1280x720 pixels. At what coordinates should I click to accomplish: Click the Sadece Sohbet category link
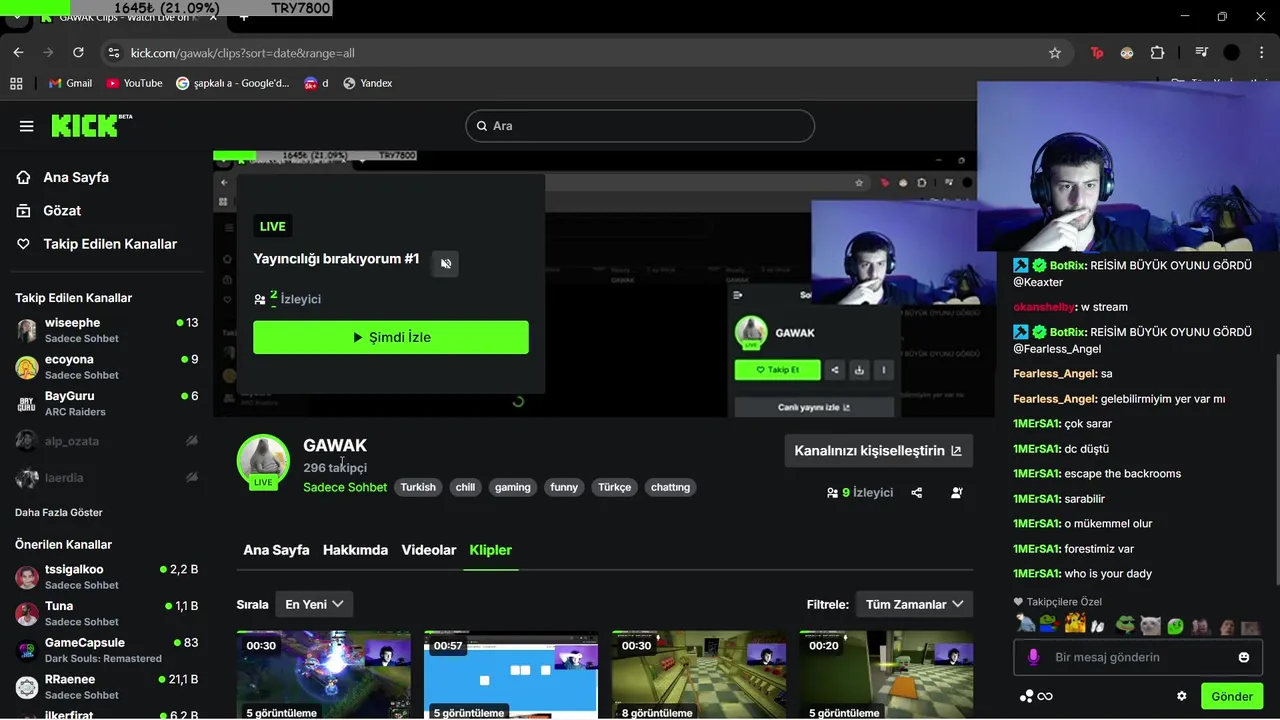(345, 487)
